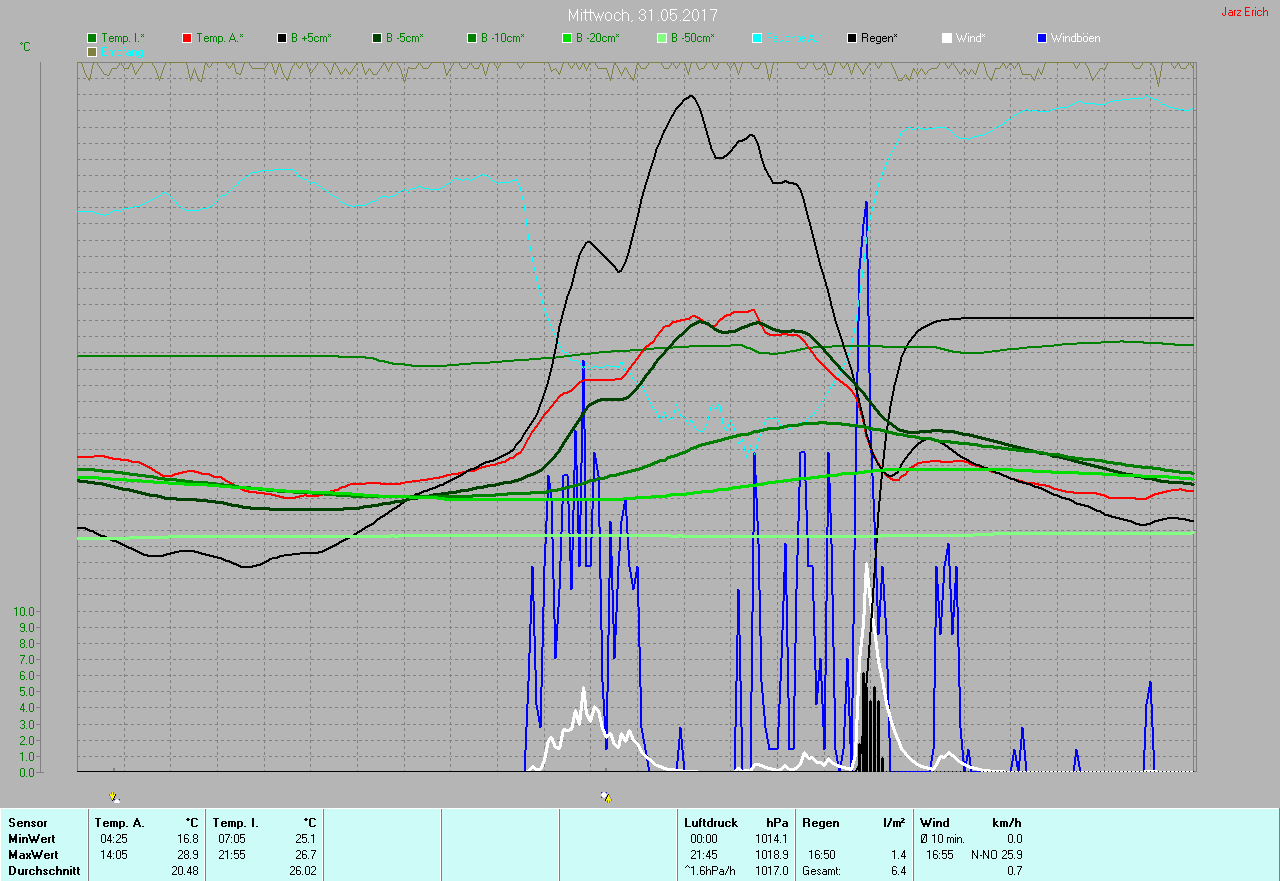The image size is (1280, 881).
Task: Click the "Jarz Erich" author label
Action: tap(1245, 12)
